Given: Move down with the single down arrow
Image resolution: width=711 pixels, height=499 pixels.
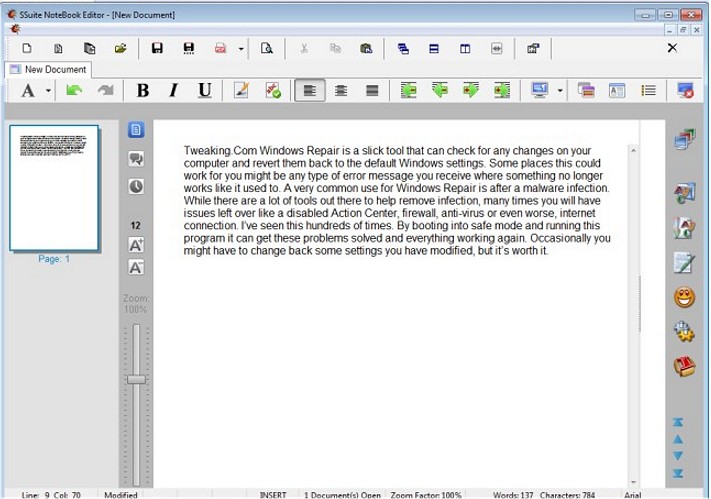Looking at the screenshot, I should [x=678, y=456].
